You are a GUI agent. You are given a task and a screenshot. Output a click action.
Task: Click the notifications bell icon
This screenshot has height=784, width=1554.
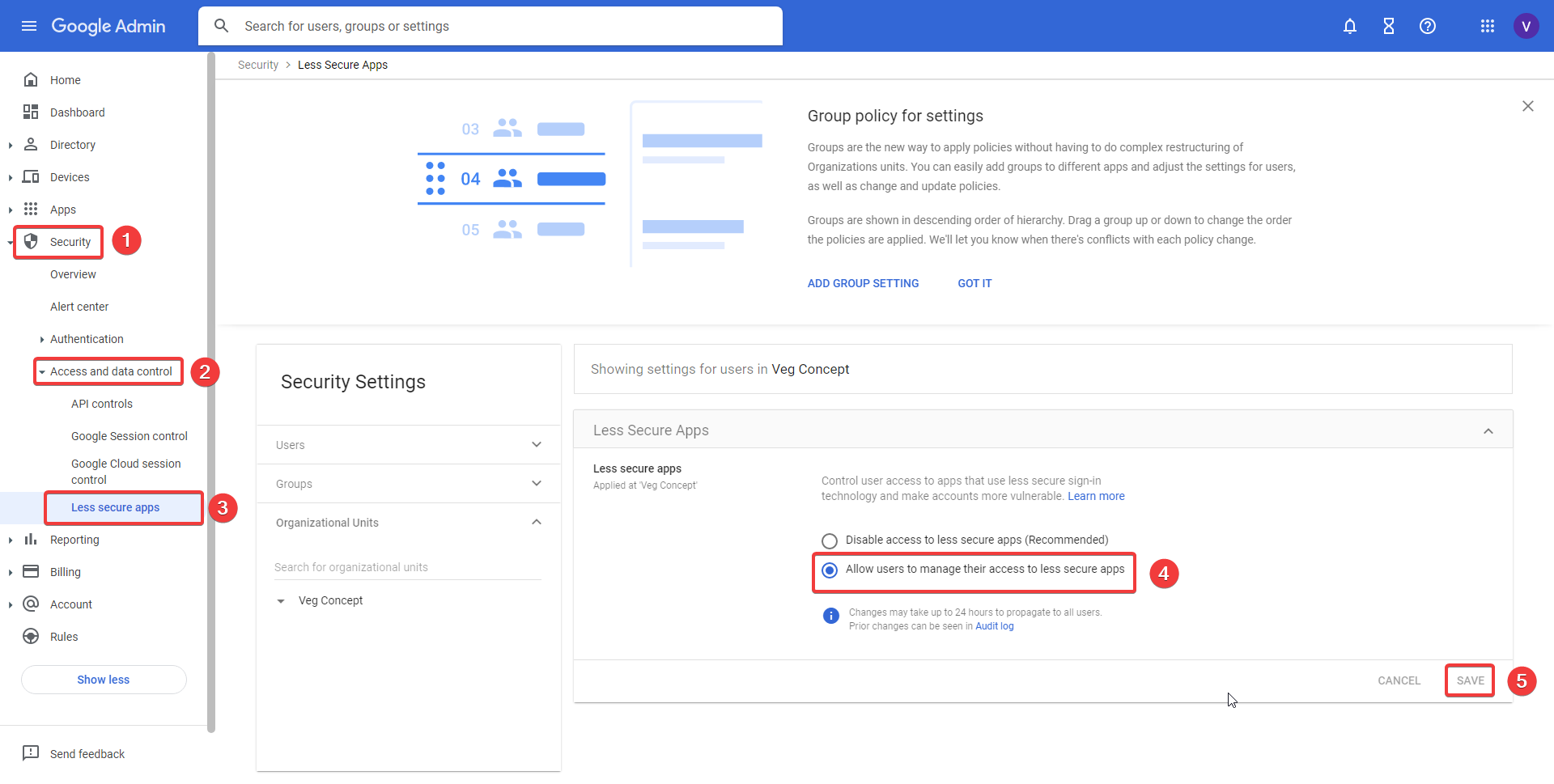click(x=1350, y=26)
